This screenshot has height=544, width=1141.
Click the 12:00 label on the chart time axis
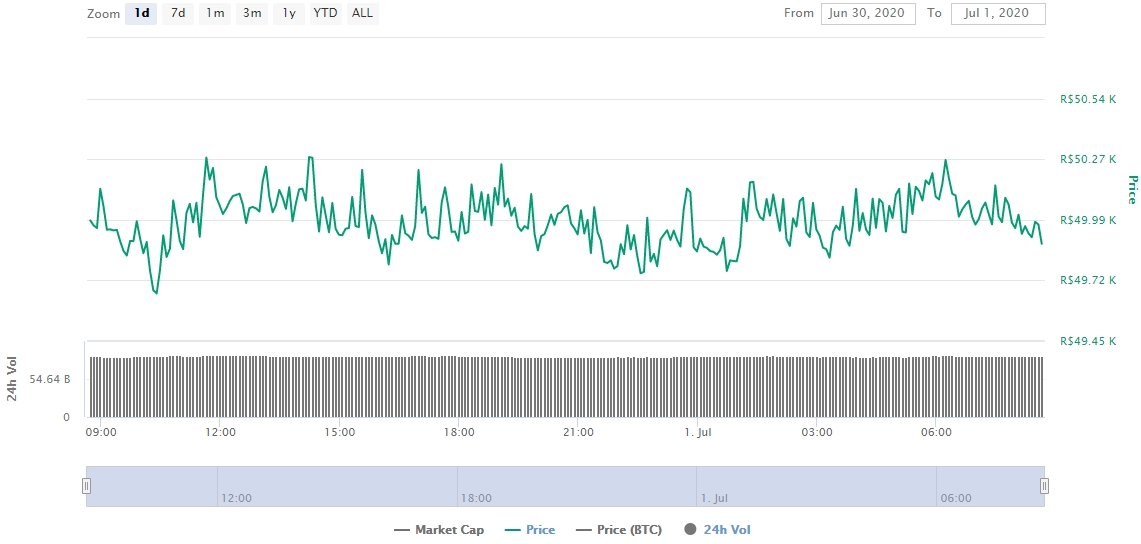pyautogui.click(x=220, y=432)
